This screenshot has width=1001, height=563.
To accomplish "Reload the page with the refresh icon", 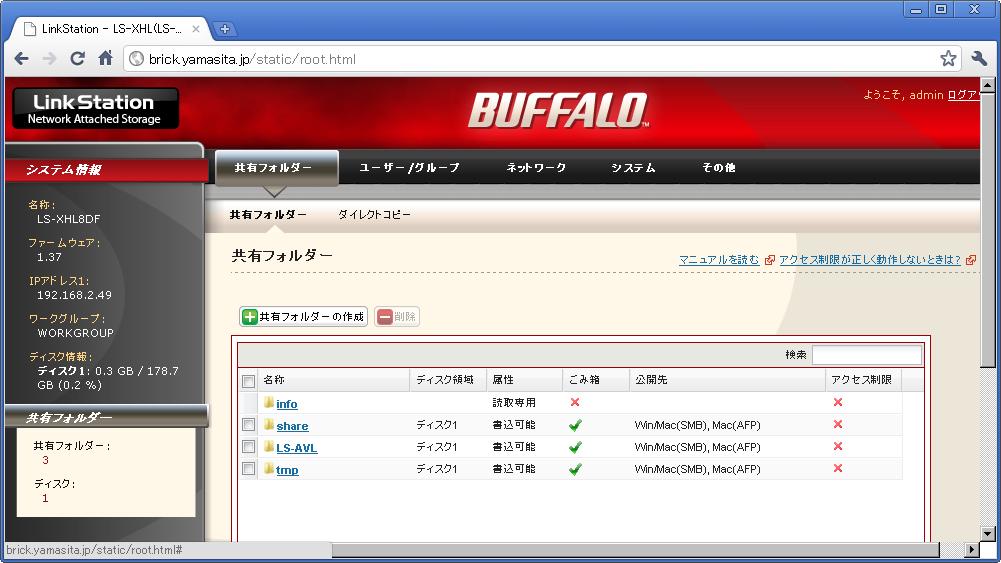I will click(x=77, y=59).
